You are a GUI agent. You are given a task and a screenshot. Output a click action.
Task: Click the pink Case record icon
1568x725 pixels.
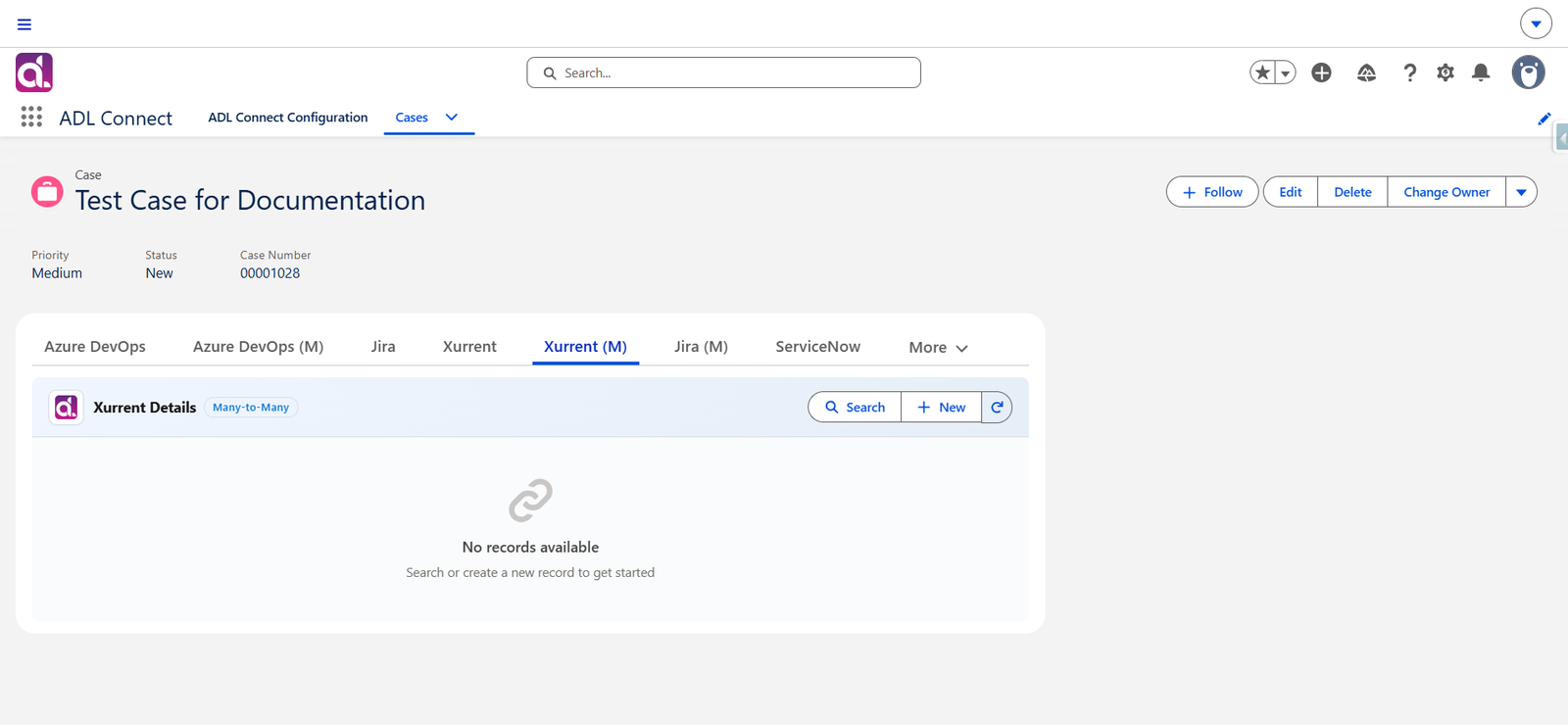pyautogui.click(x=47, y=192)
